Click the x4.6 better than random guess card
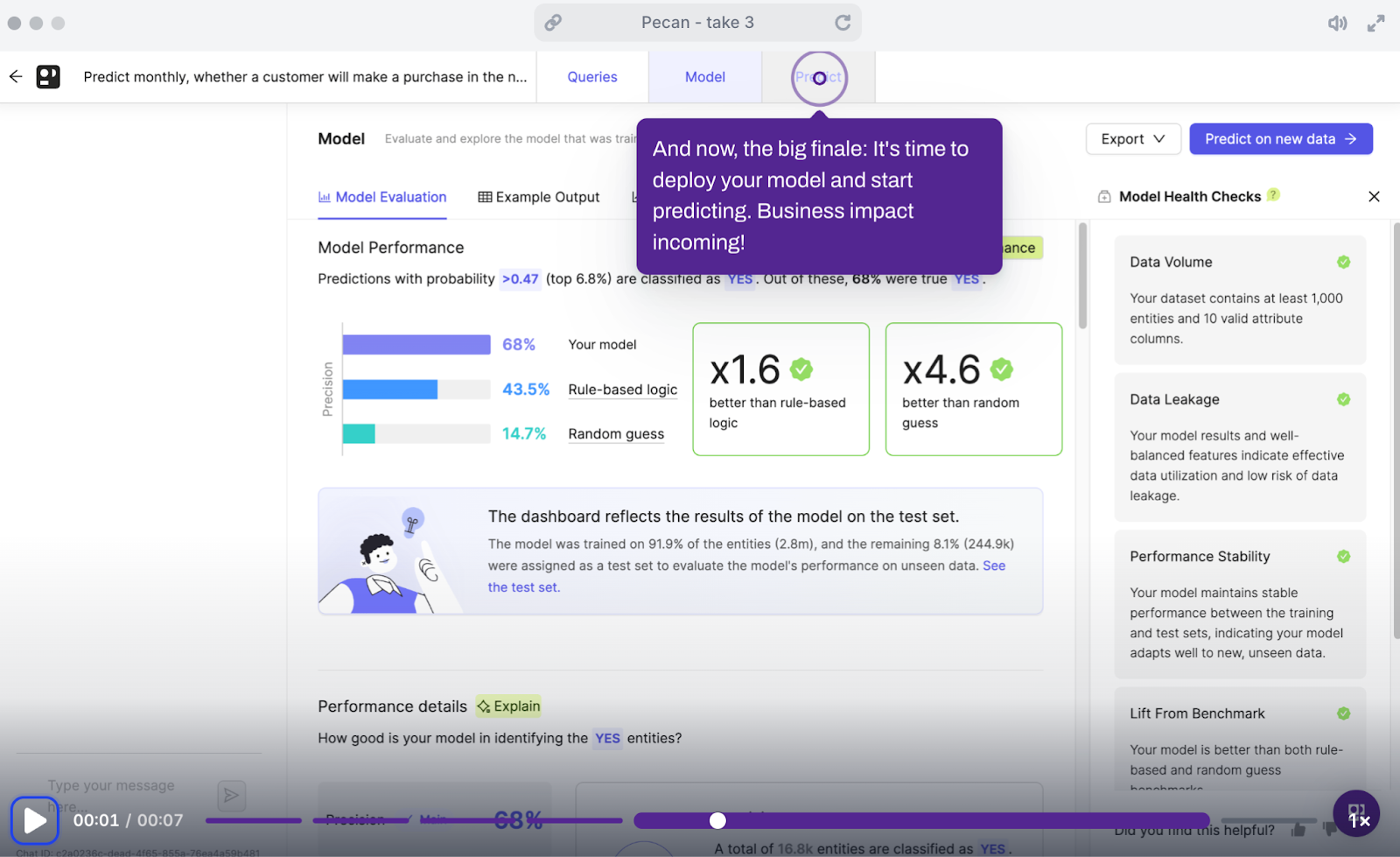The height and width of the screenshot is (857, 1400). click(974, 390)
